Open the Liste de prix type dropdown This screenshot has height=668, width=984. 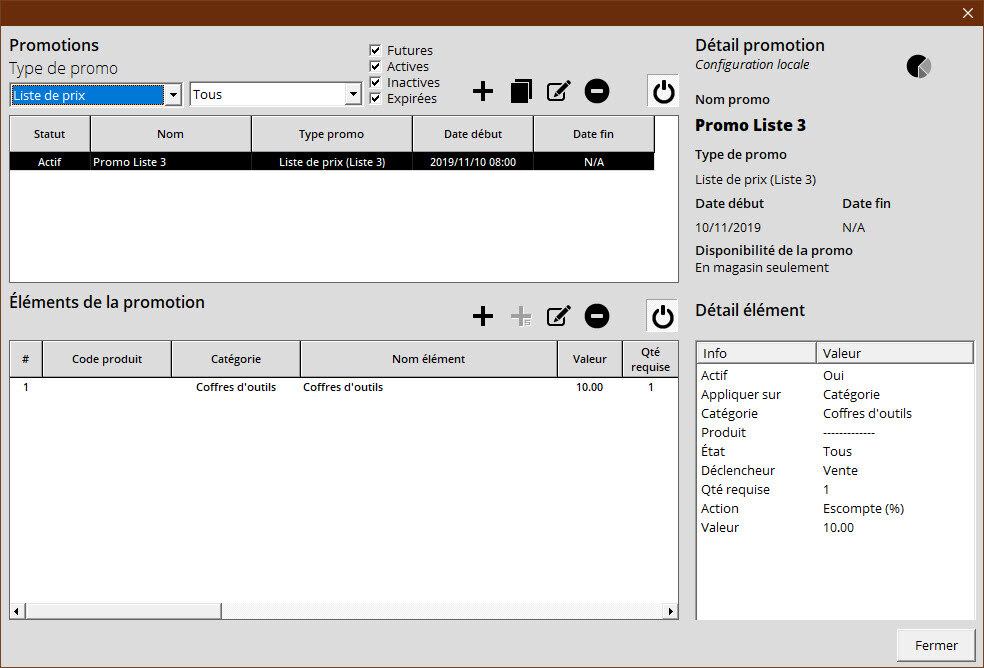(x=173, y=95)
